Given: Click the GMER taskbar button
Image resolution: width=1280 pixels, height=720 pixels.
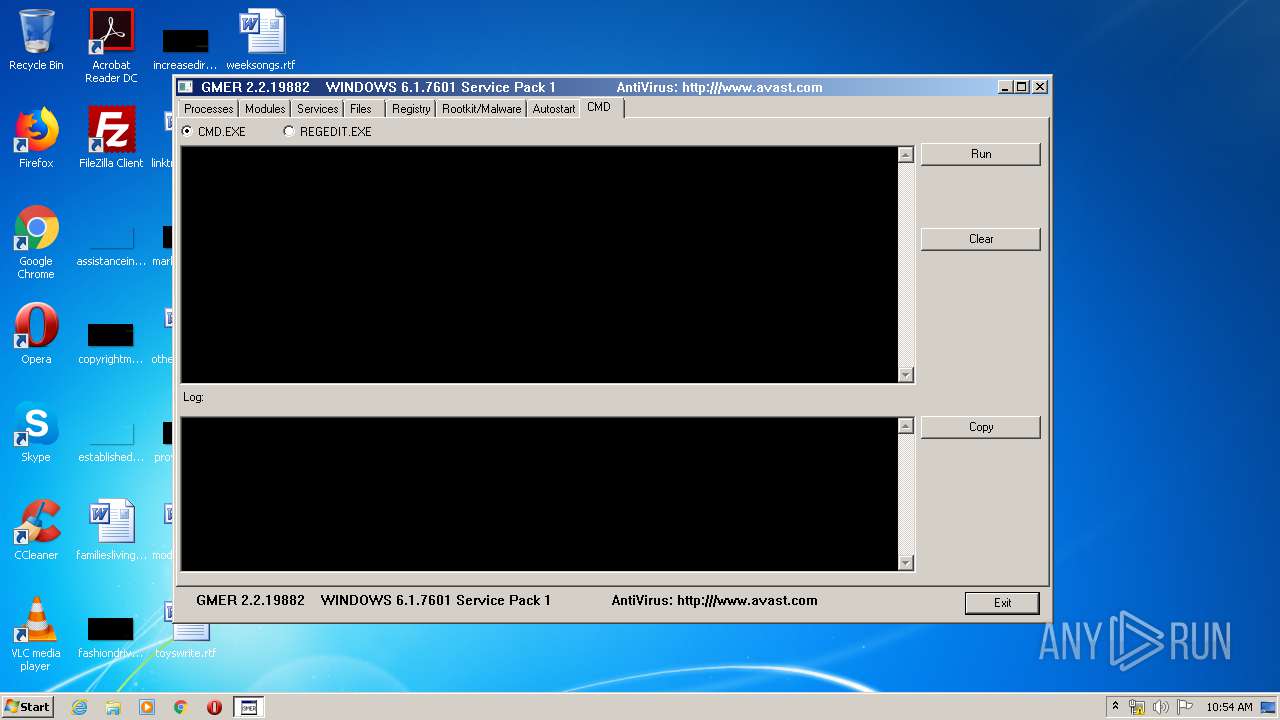Looking at the screenshot, I should point(249,707).
